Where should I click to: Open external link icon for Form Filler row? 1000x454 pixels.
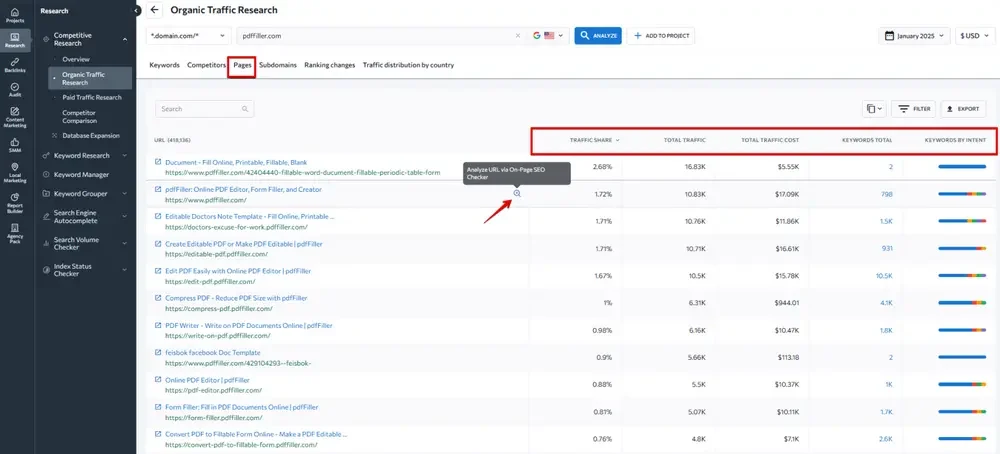point(158,407)
